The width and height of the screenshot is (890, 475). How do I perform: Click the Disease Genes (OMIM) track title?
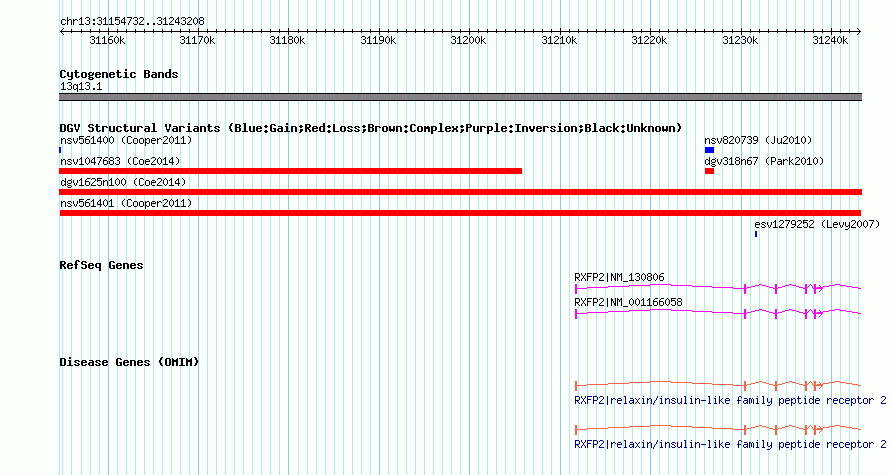tap(129, 362)
